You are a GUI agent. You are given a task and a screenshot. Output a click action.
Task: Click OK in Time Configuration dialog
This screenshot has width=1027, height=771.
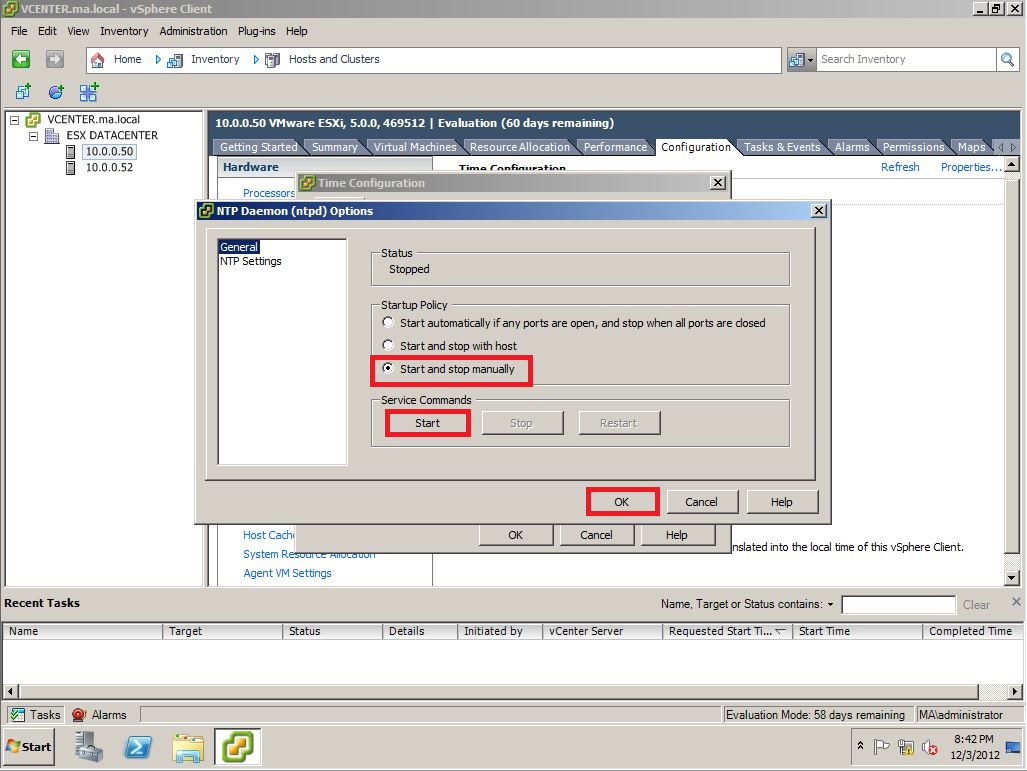[x=515, y=535]
